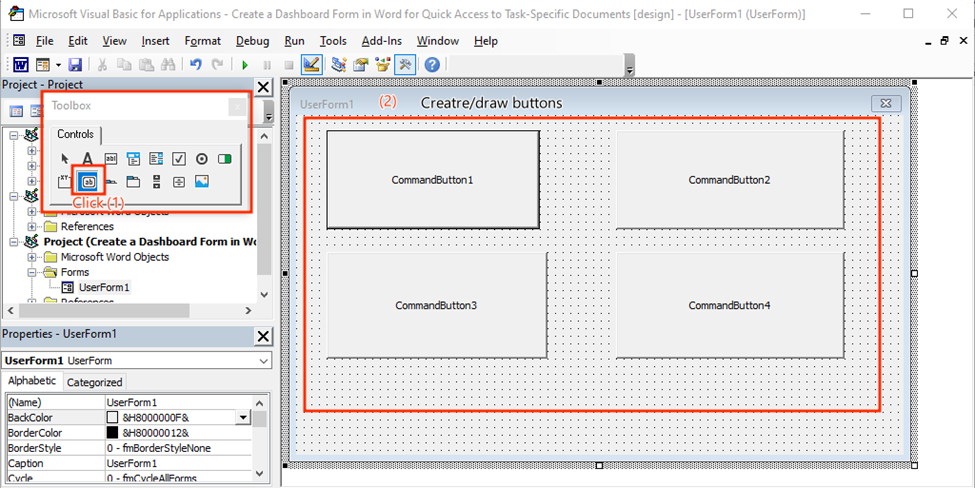This screenshot has width=975, height=488.
Task: Select the Image control in Toolbox
Action: point(201,182)
